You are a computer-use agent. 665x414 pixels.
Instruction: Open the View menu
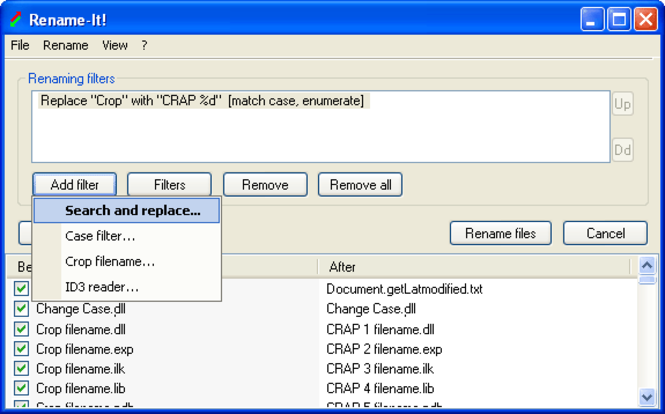(x=115, y=45)
